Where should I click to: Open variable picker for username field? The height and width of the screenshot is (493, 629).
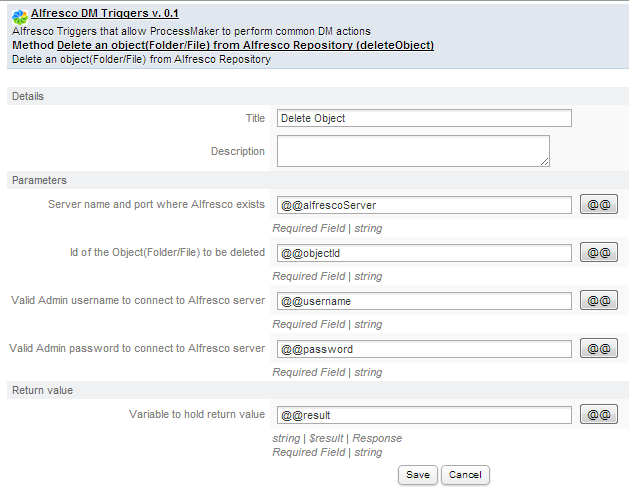coord(598,301)
